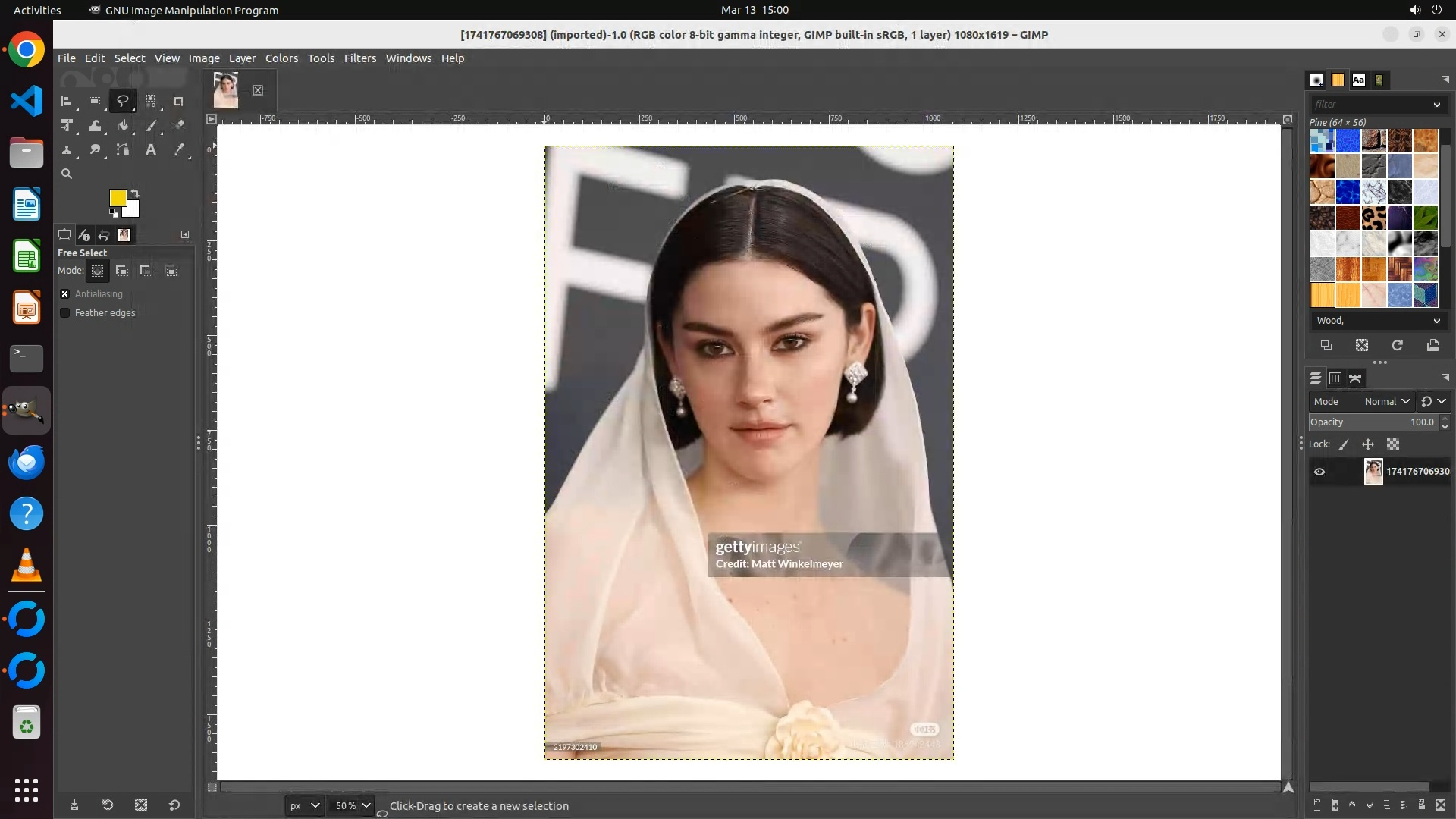Disable the Antialiasing checkbox
Image resolution: width=1456 pixels, height=819 pixels.
pos(65,294)
